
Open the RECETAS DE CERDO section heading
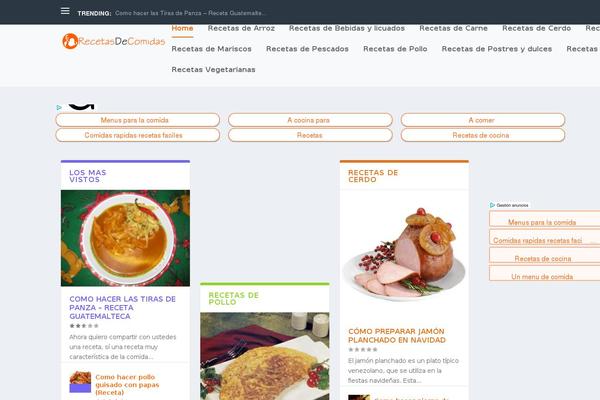(373, 176)
